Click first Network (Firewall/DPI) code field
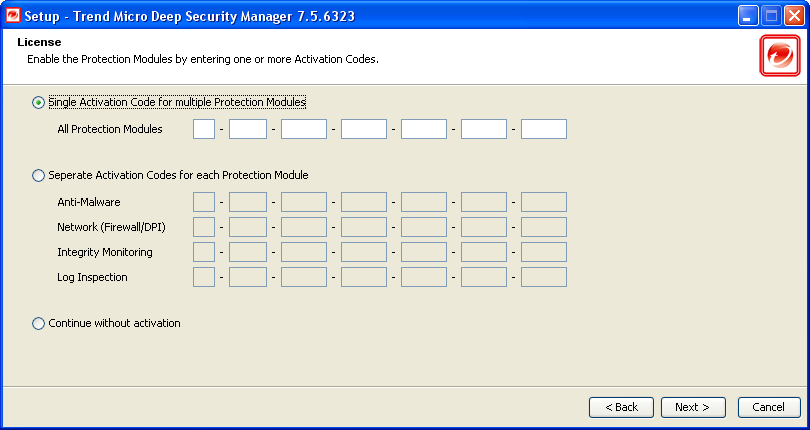The height and width of the screenshot is (430, 810). (x=204, y=227)
